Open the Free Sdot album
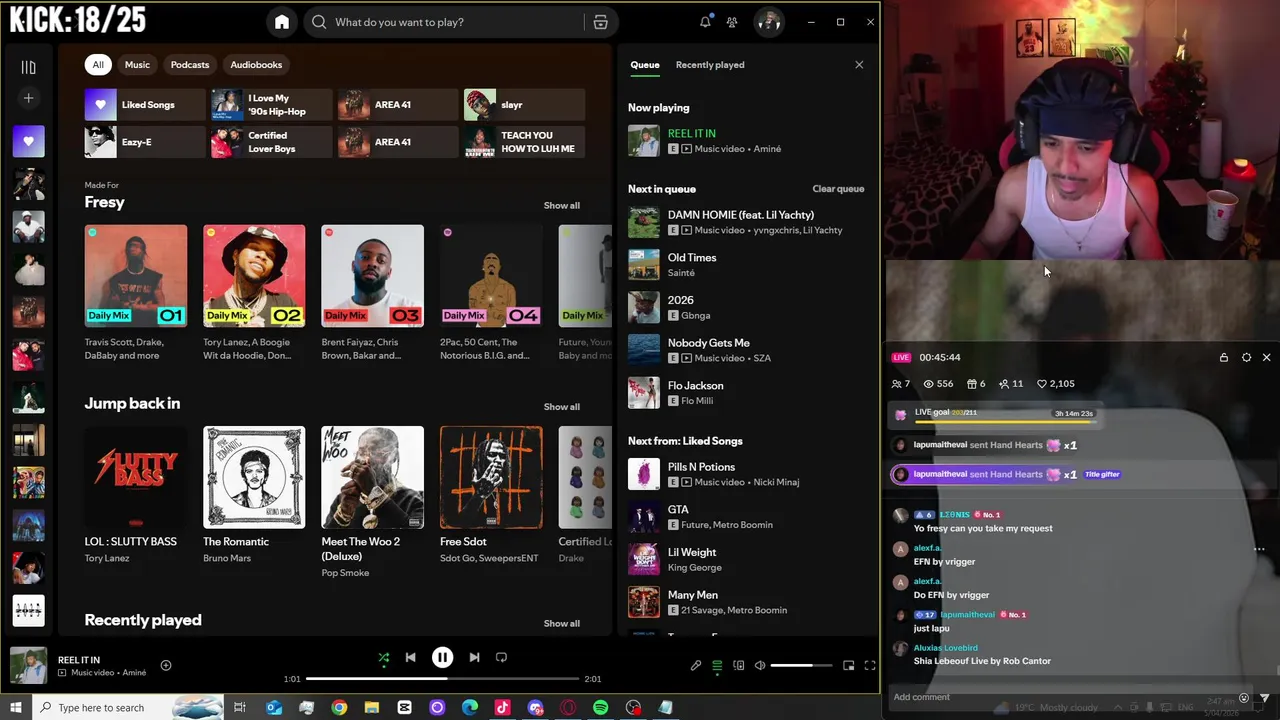The width and height of the screenshot is (1280, 720). [491, 477]
